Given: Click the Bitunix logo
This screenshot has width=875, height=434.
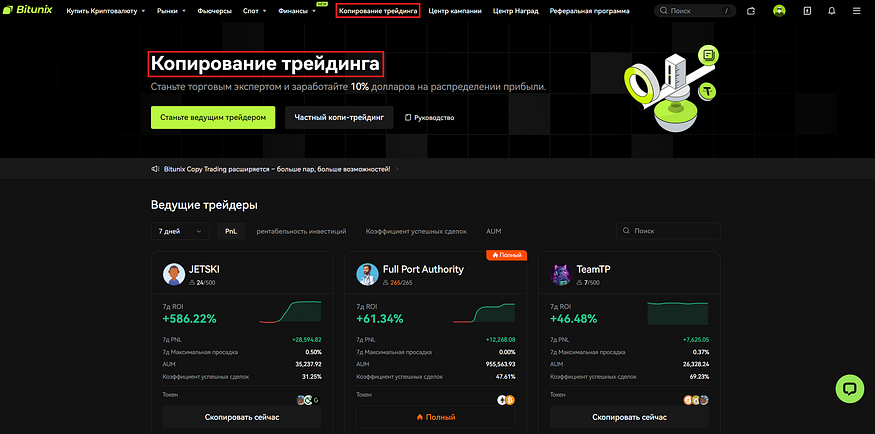Looking at the screenshot, I should click(x=29, y=11).
